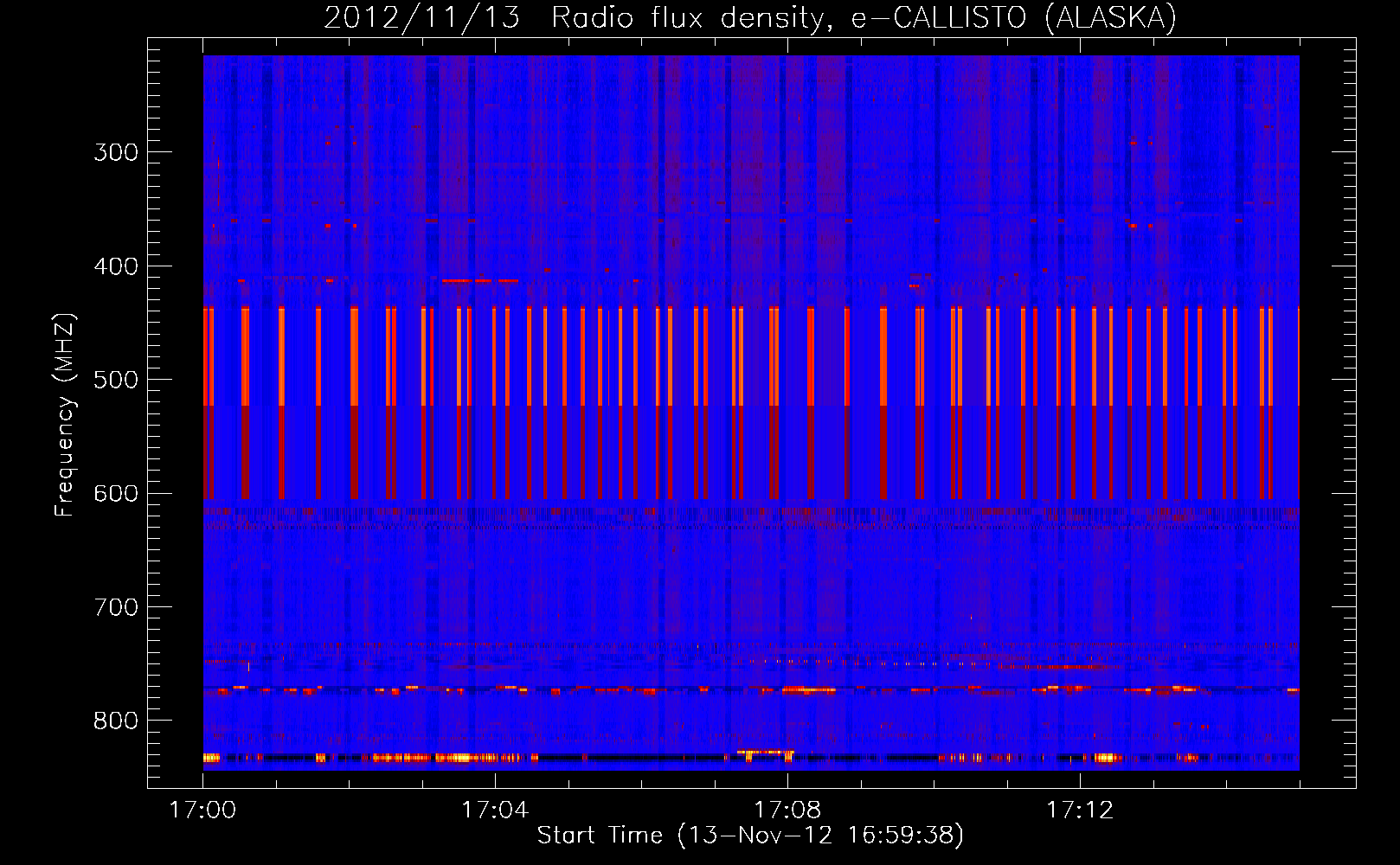
Task: Click the 17:04 time tick label
Action: click(495, 811)
